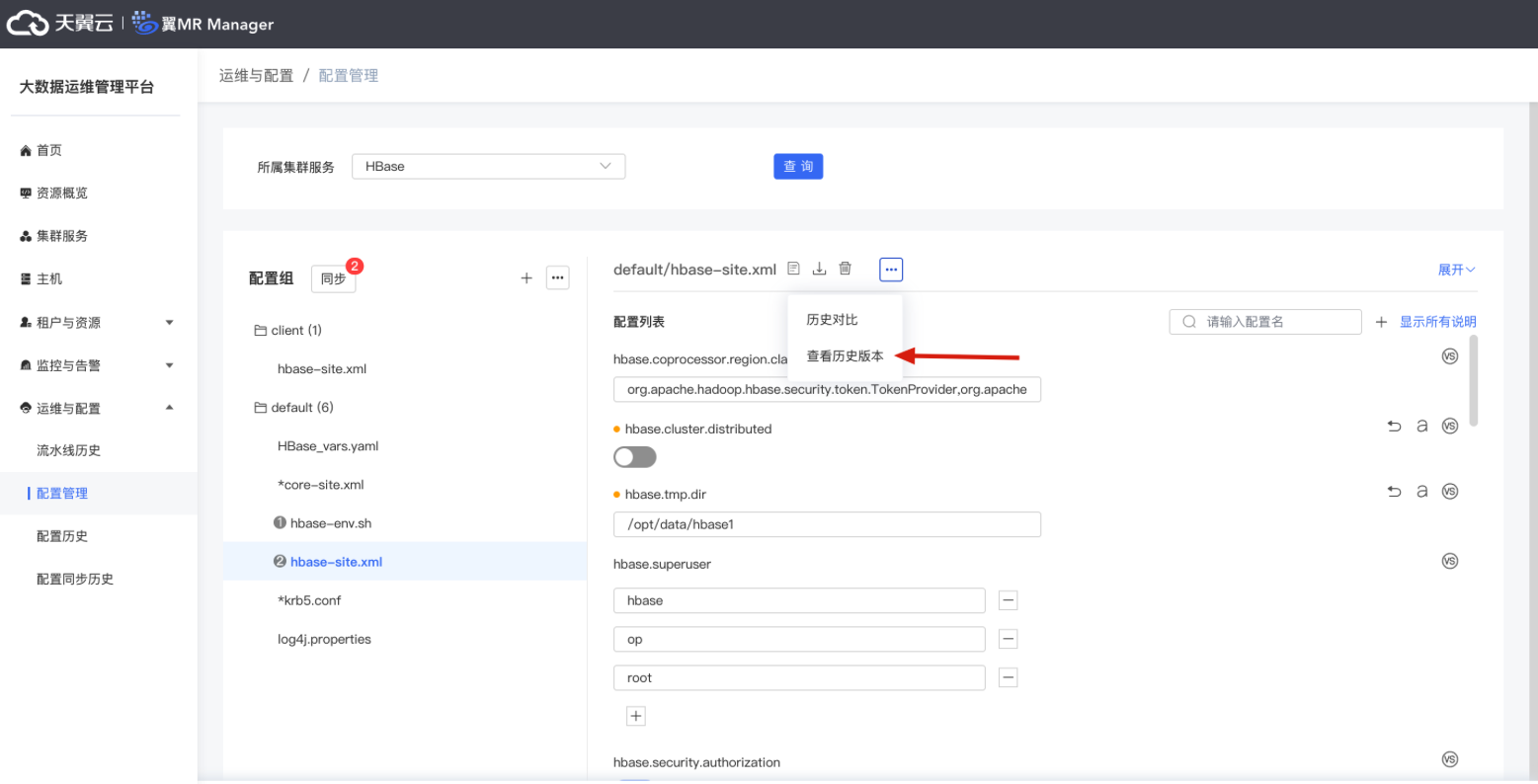Screen dimensions: 1538x784
Task: Click the more options button next to trash icon
Action: [891, 270]
